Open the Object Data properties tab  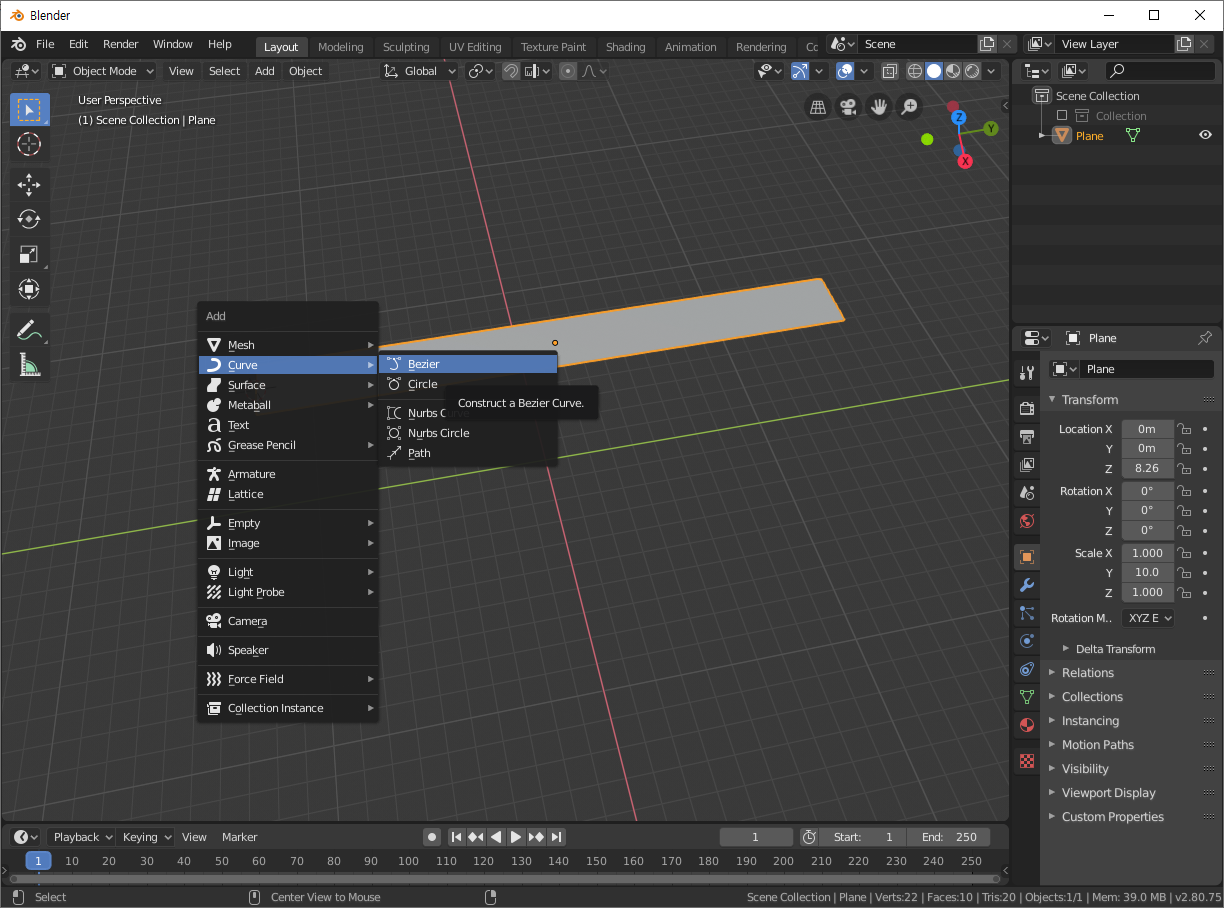pos(1026,697)
